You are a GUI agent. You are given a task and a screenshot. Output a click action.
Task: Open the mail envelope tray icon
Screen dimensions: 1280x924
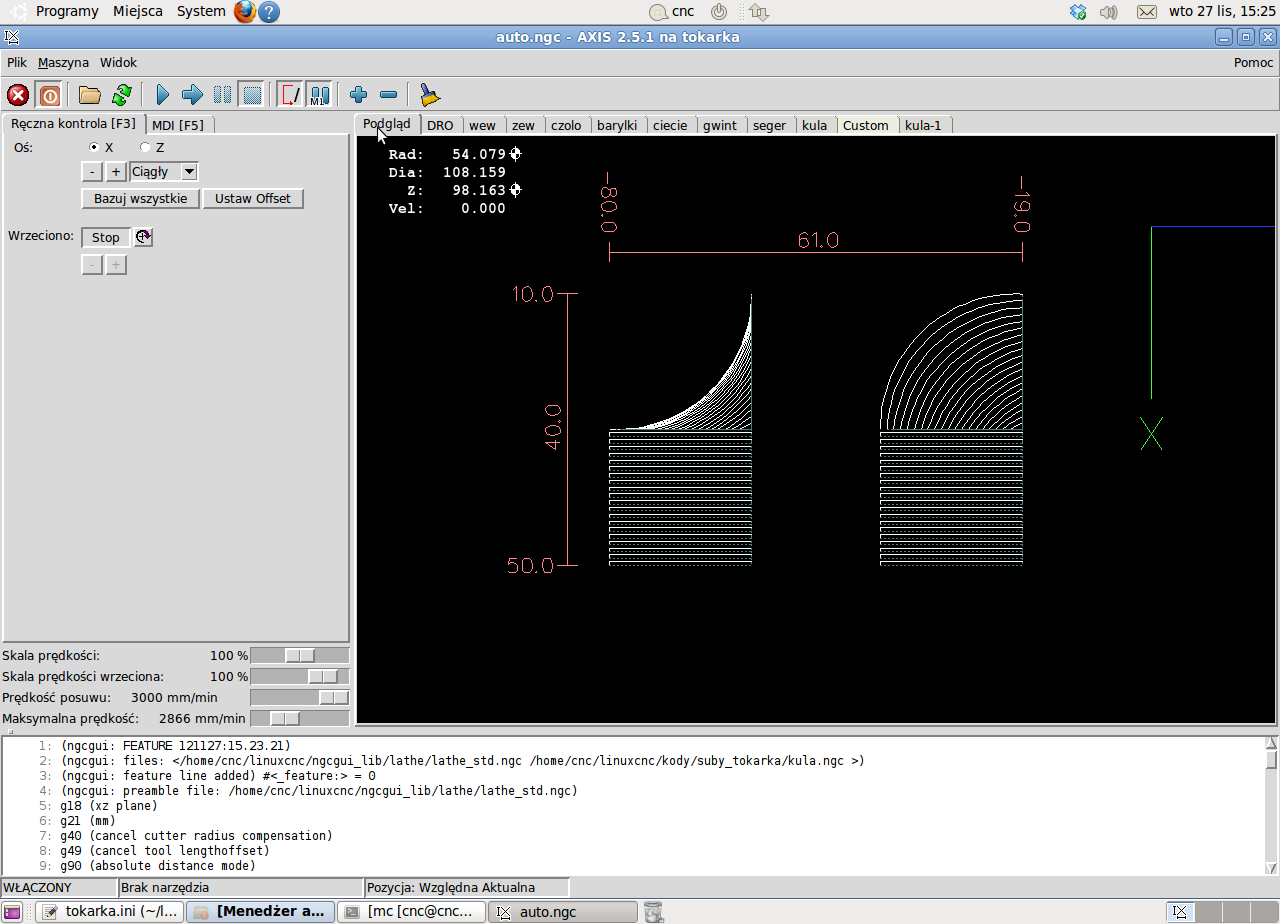pos(1147,12)
